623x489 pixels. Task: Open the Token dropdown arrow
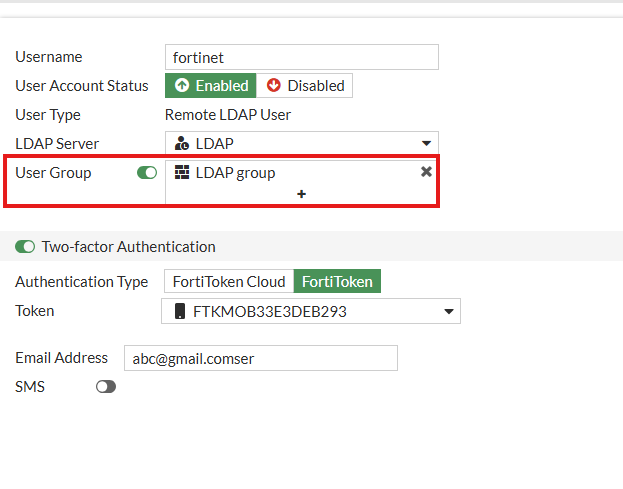[x=449, y=312]
